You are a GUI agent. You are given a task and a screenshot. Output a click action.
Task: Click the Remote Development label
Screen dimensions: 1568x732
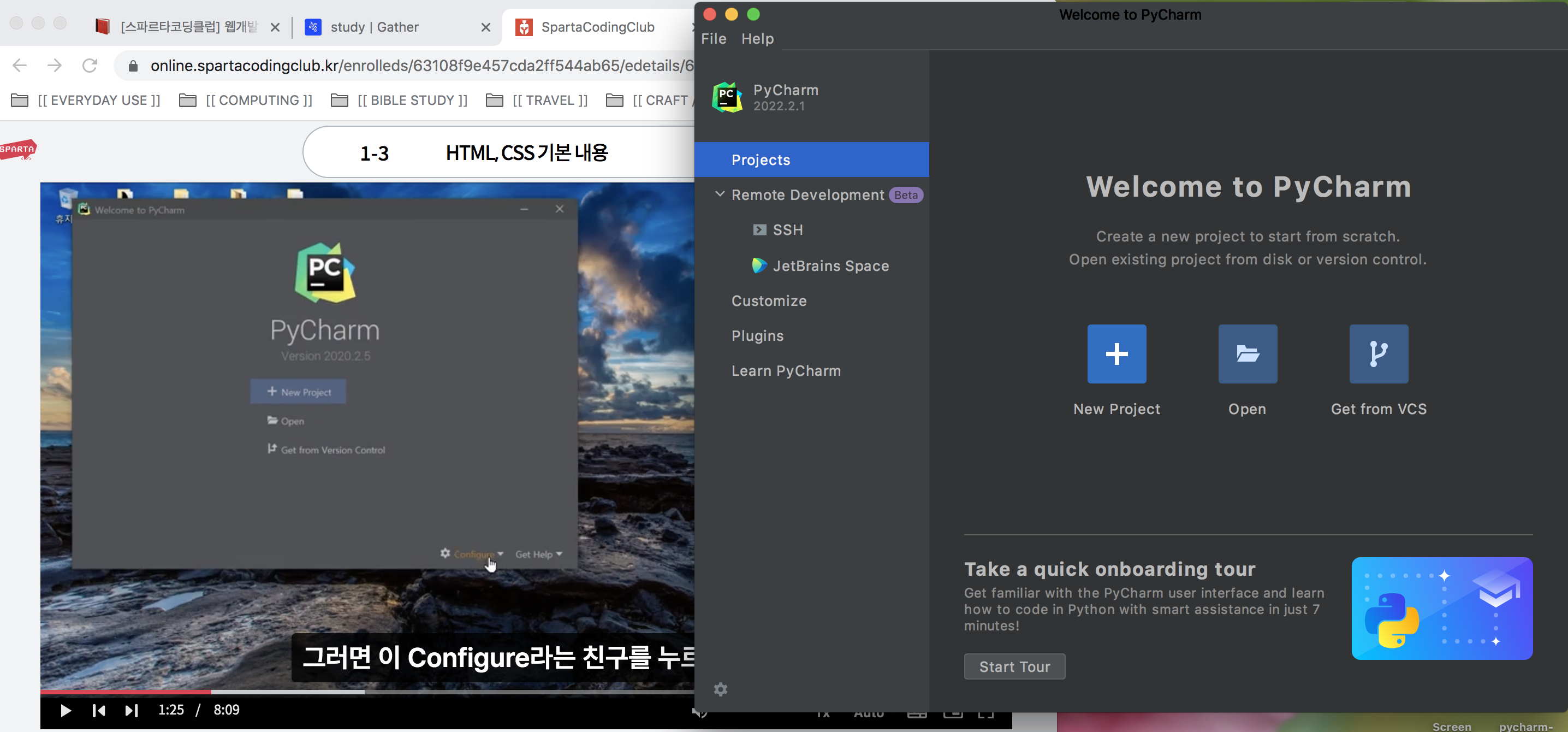[807, 195]
